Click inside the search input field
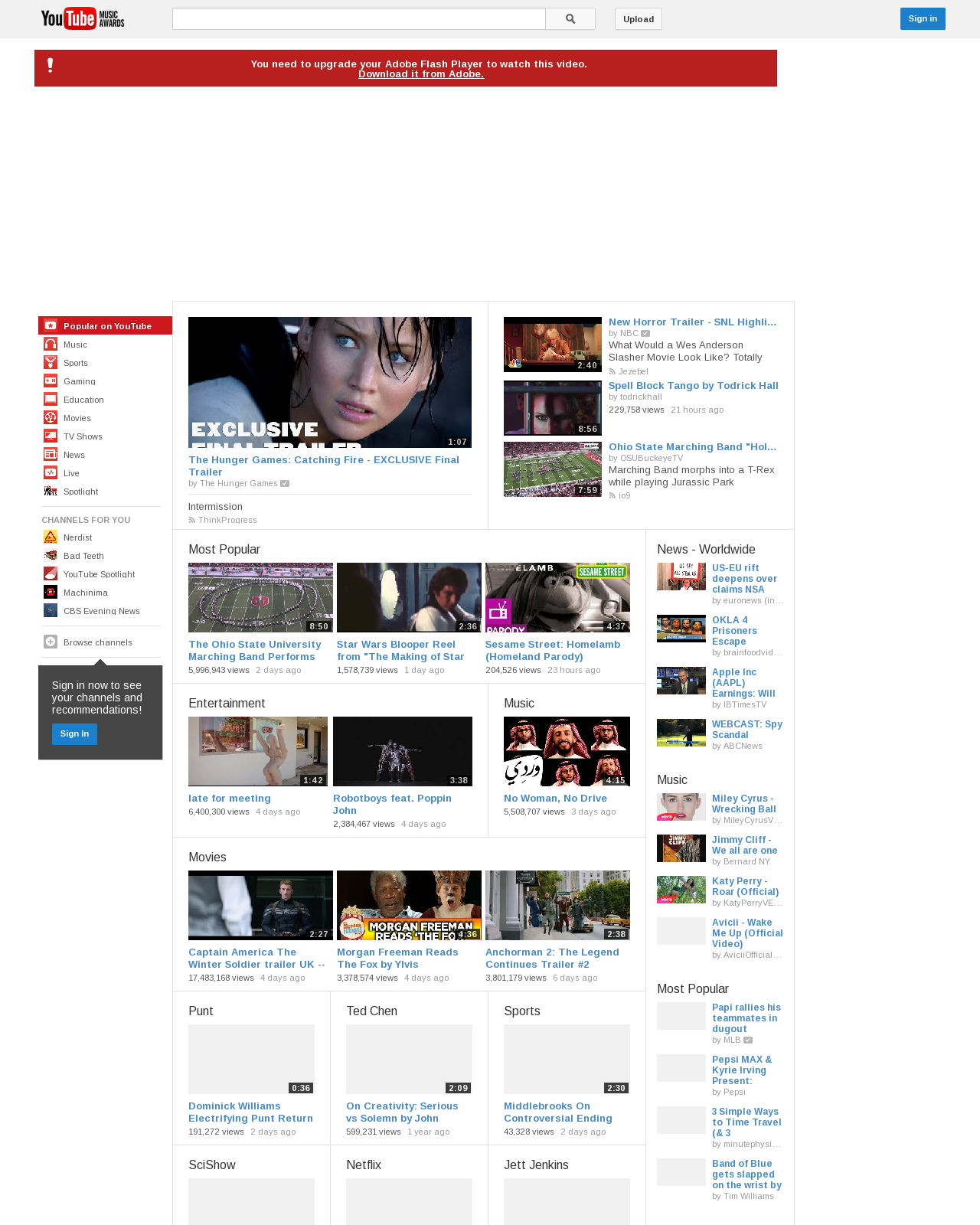Image resolution: width=980 pixels, height=1225 pixels. pyautogui.click(x=358, y=19)
